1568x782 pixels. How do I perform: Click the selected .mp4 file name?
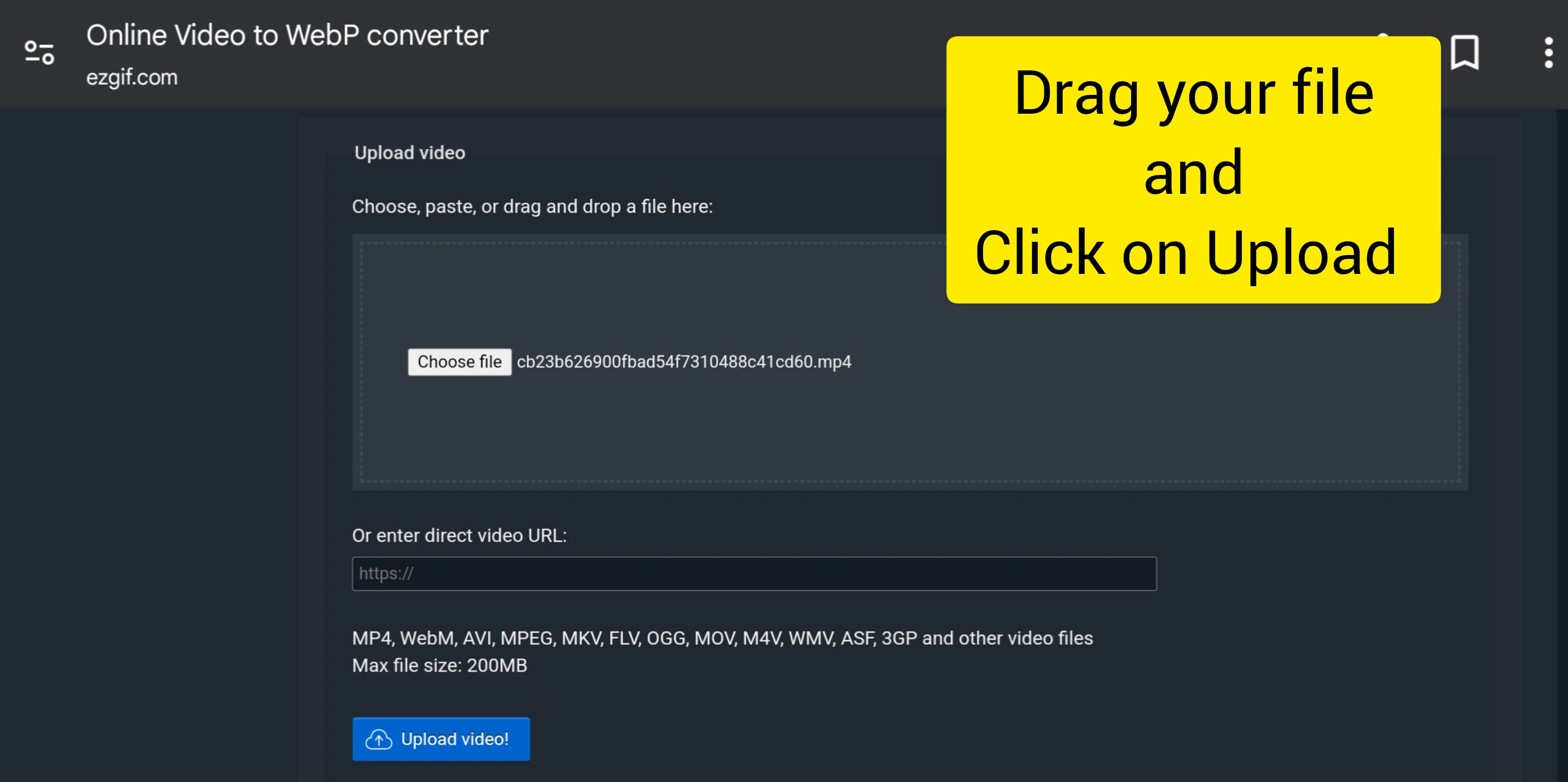click(683, 362)
